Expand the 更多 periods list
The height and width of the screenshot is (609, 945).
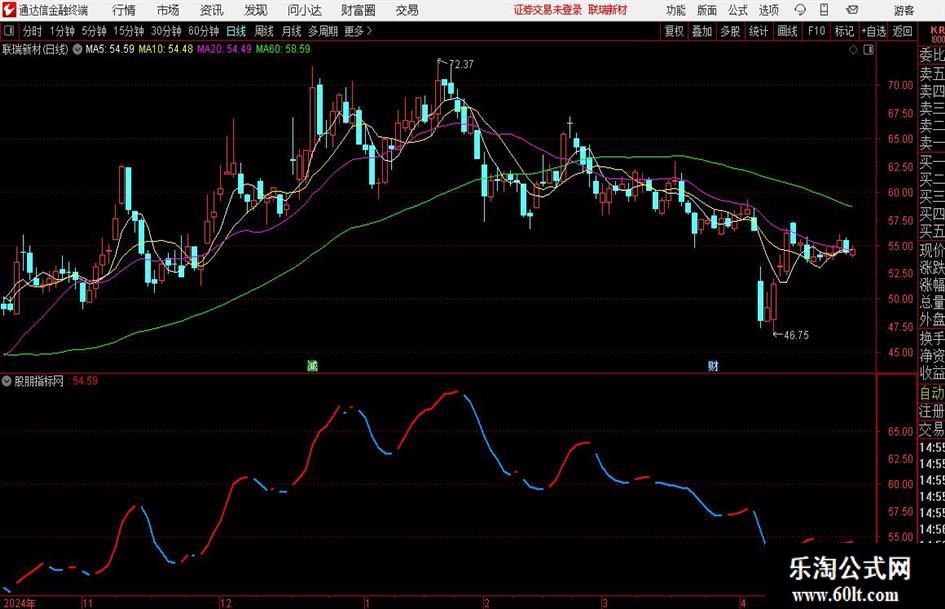[x=358, y=31]
